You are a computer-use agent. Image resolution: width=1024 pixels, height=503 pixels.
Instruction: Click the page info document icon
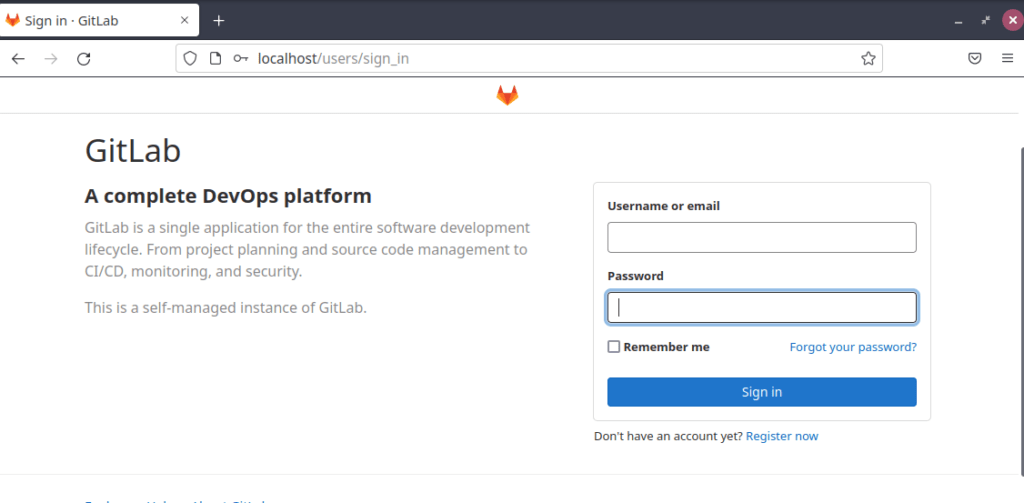click(216, 59)
